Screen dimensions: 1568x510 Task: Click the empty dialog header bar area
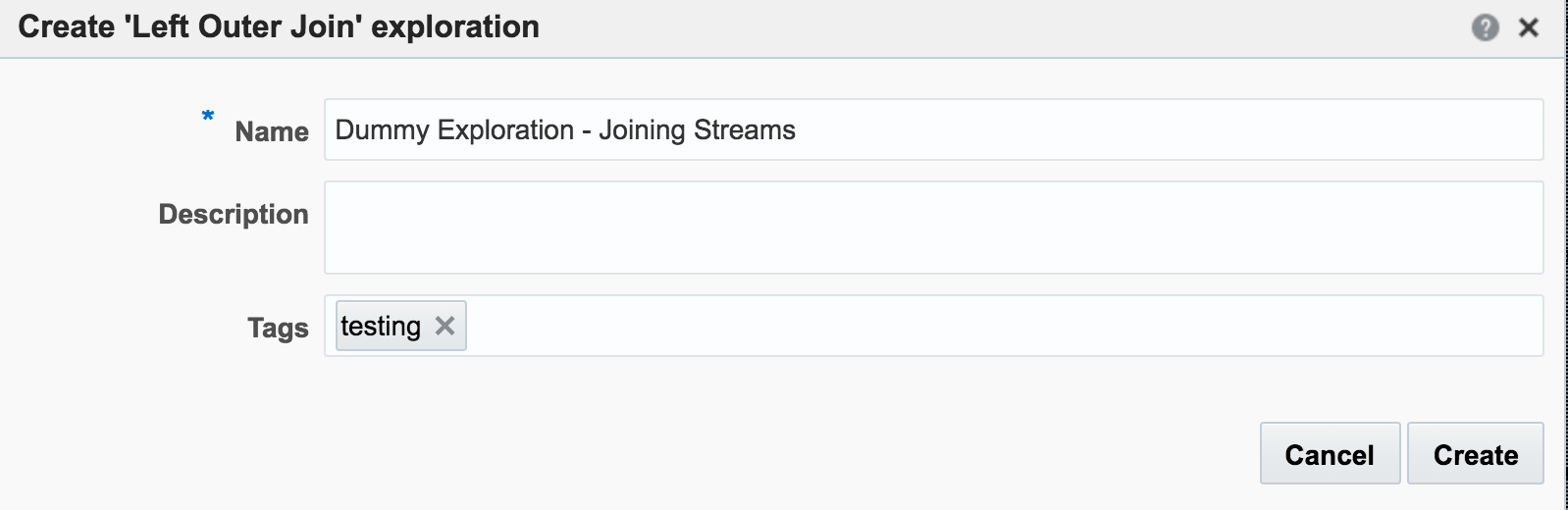[x=981, y=27]
